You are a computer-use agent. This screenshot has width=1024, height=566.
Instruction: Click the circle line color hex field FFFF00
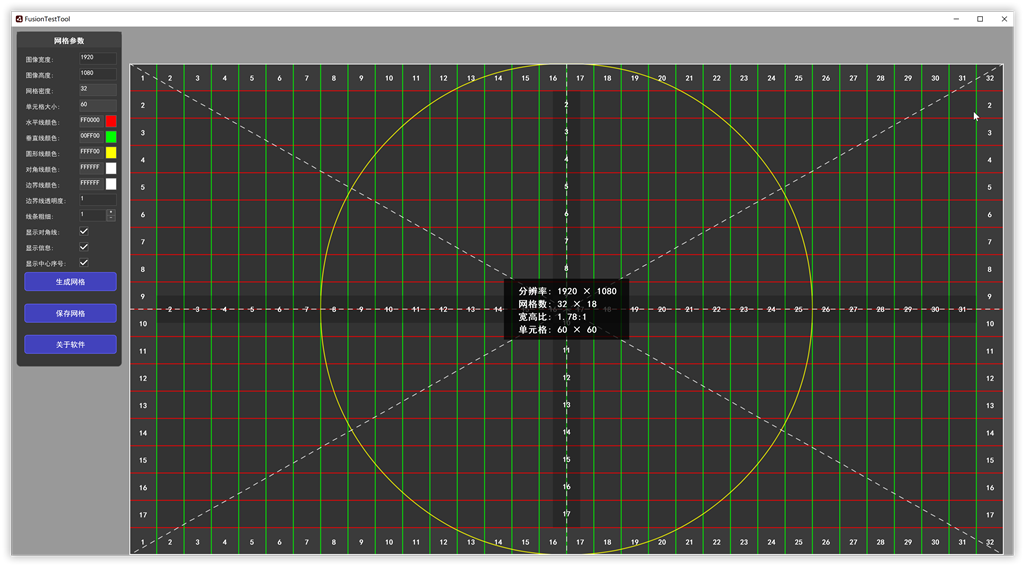coord(91,152)
